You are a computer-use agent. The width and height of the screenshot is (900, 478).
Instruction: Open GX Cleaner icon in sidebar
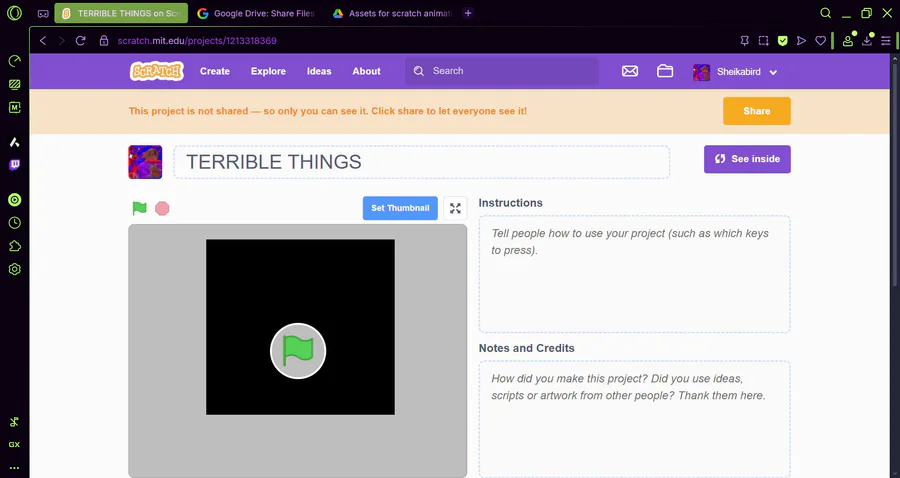click(x=14, y=84)
